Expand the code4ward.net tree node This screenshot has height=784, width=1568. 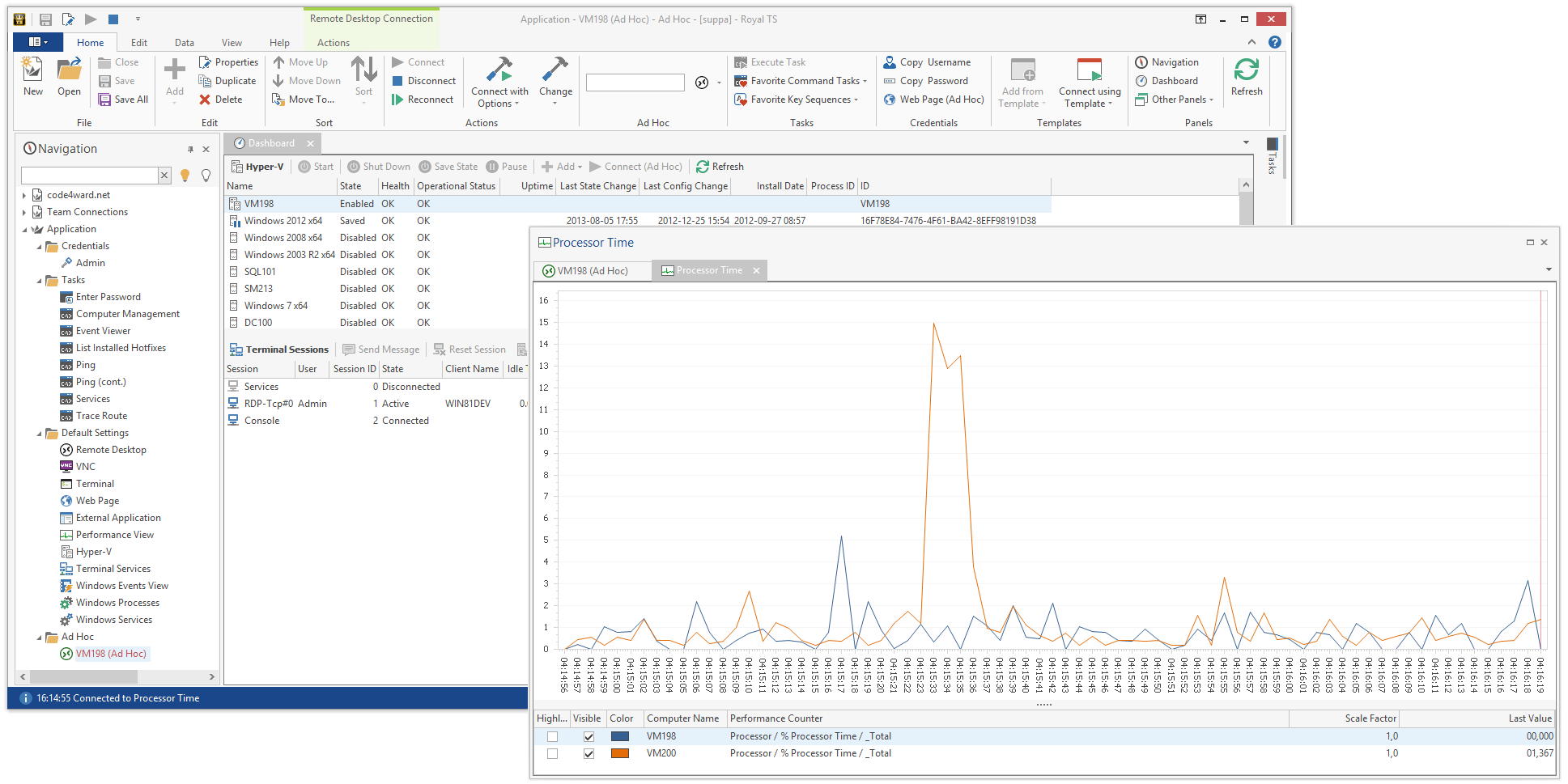(x=24, y=195)
